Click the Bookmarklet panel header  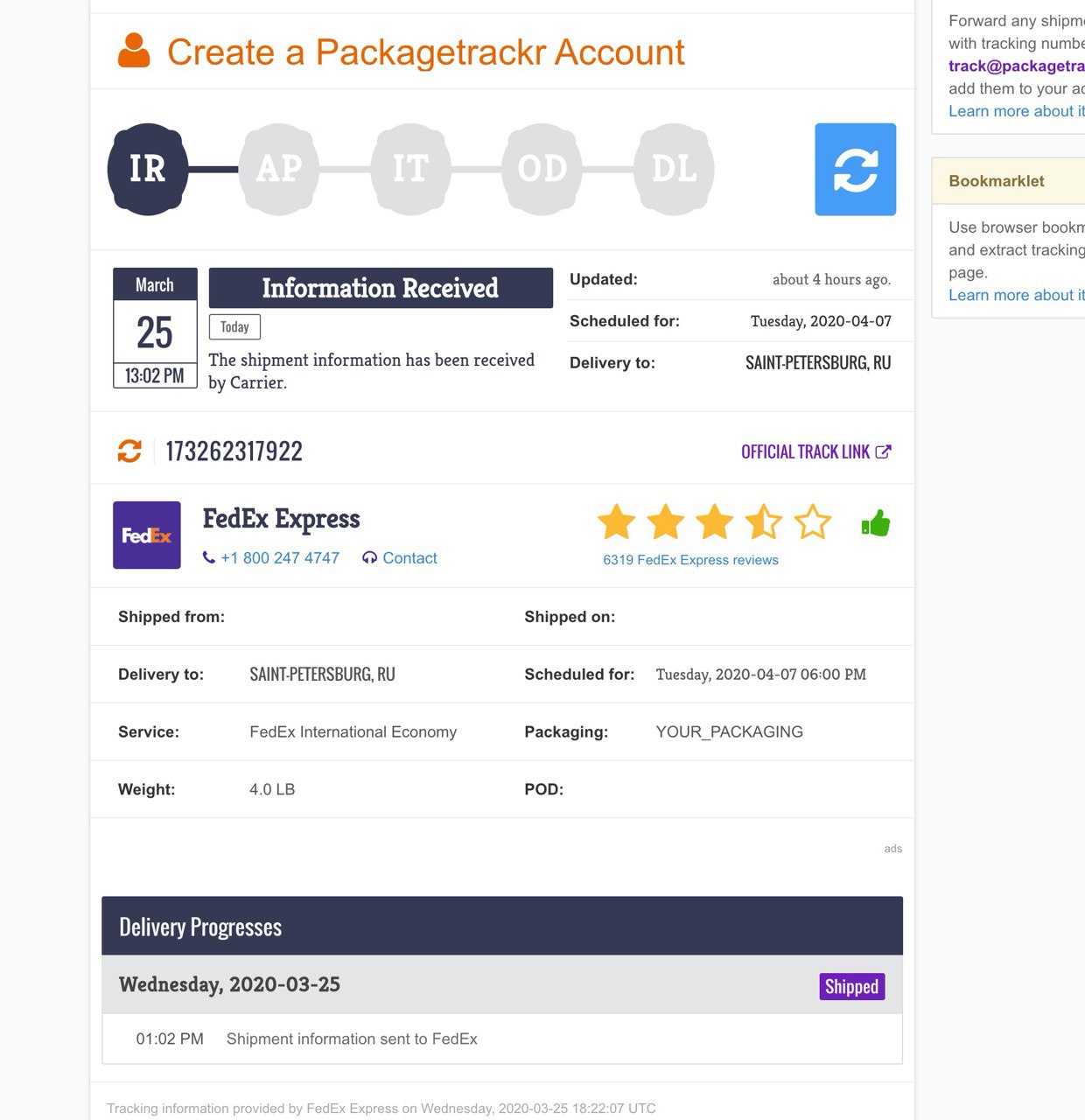click(x=1009, y=181)
